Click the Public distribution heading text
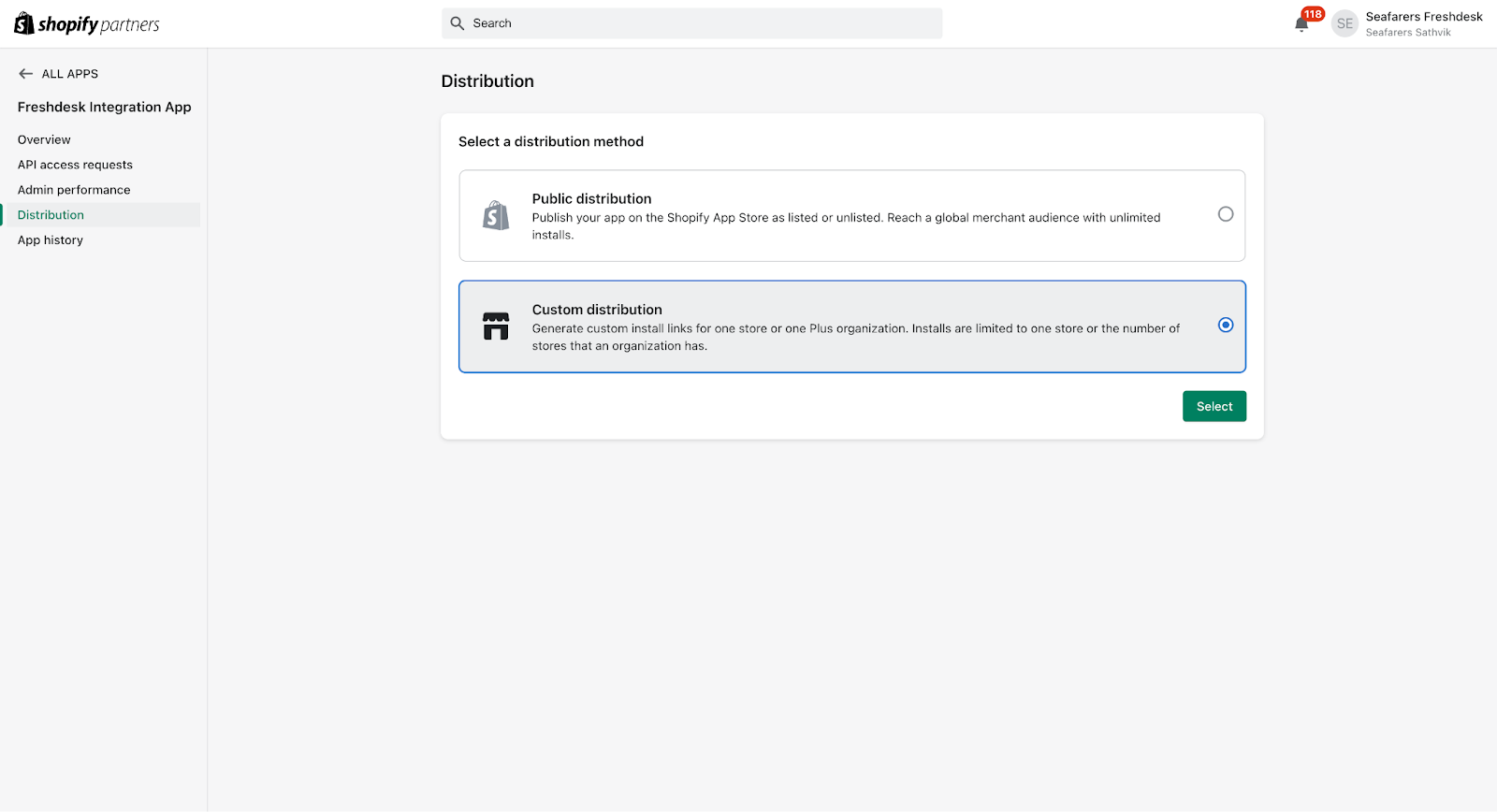The height and width of the screenshot is (812, 1497). click(x=591, y=198)
